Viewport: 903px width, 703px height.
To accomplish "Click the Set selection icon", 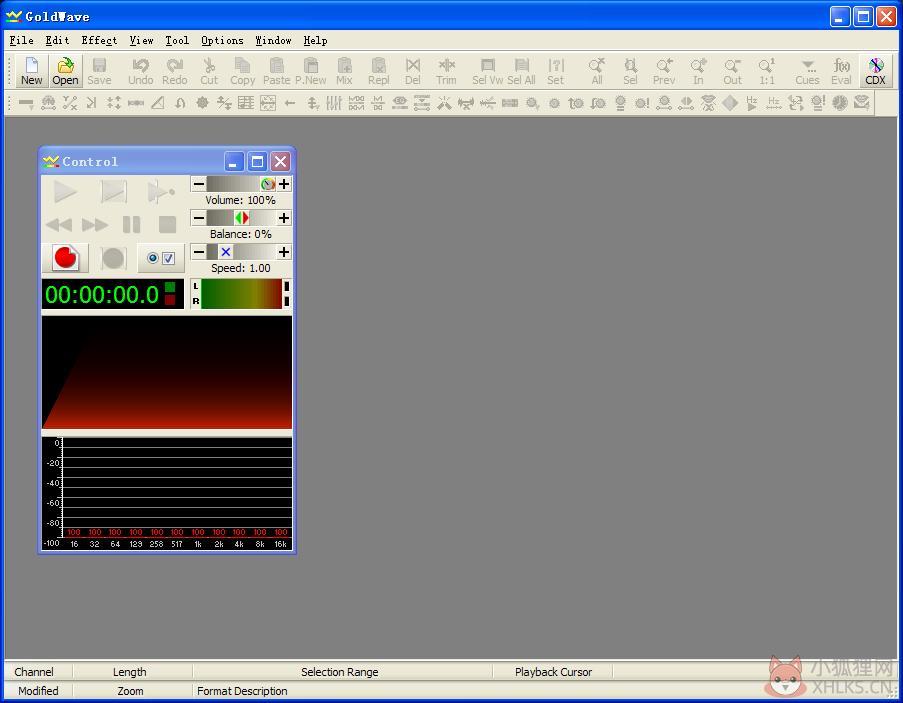I will point(555,71).
